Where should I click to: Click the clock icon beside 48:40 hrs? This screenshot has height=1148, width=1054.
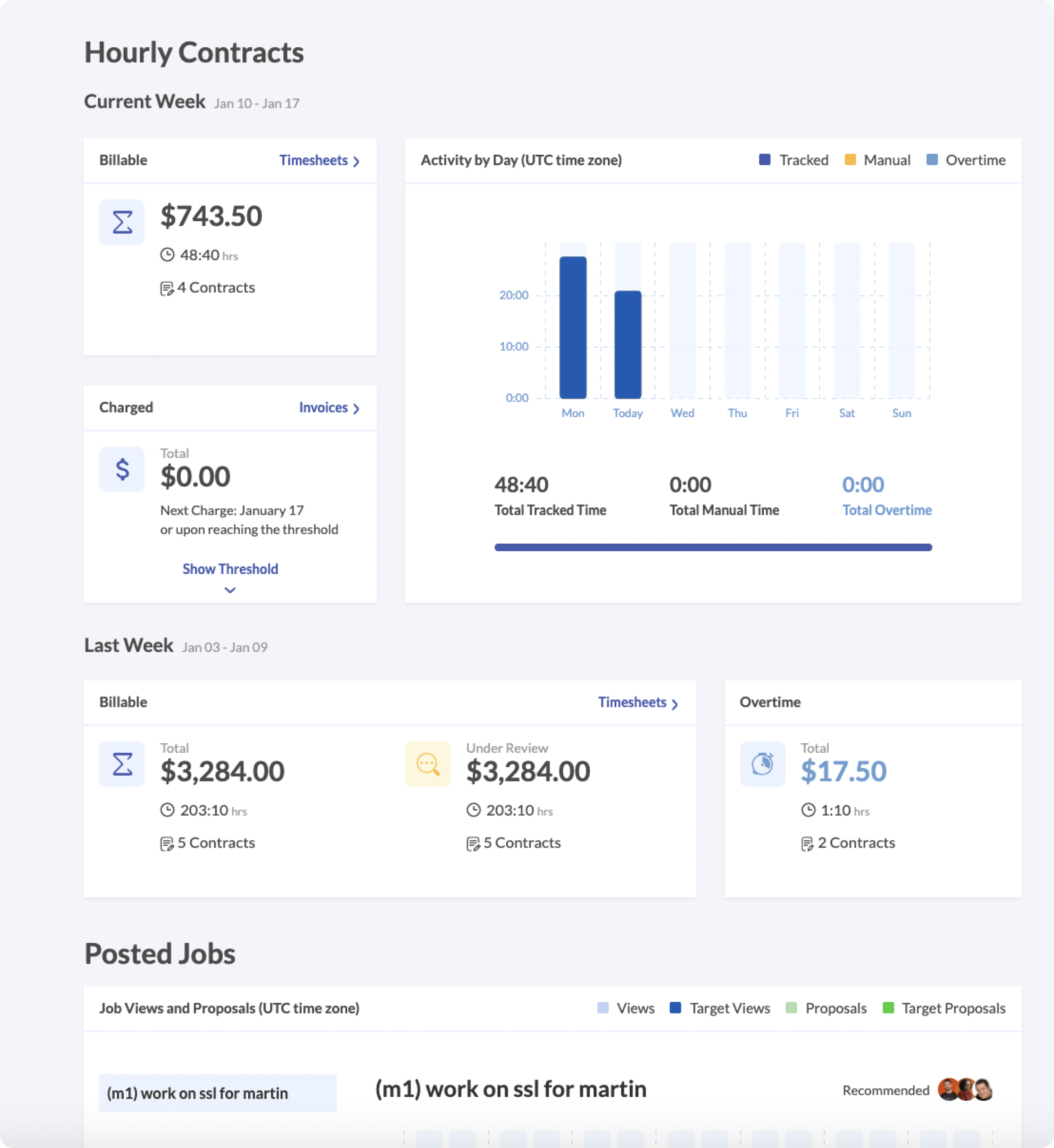167,255
